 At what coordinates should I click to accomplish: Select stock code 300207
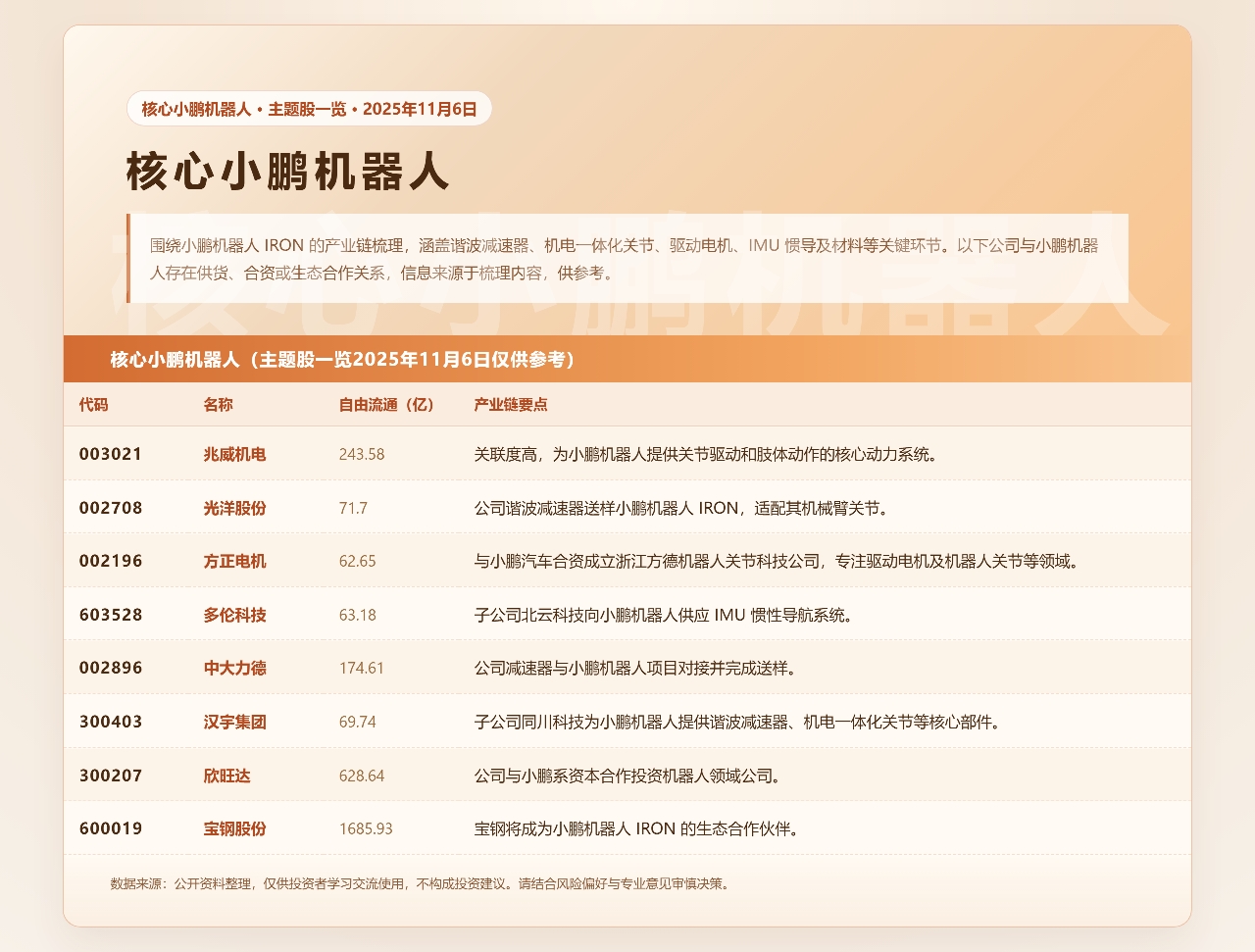tap(111, 776)
